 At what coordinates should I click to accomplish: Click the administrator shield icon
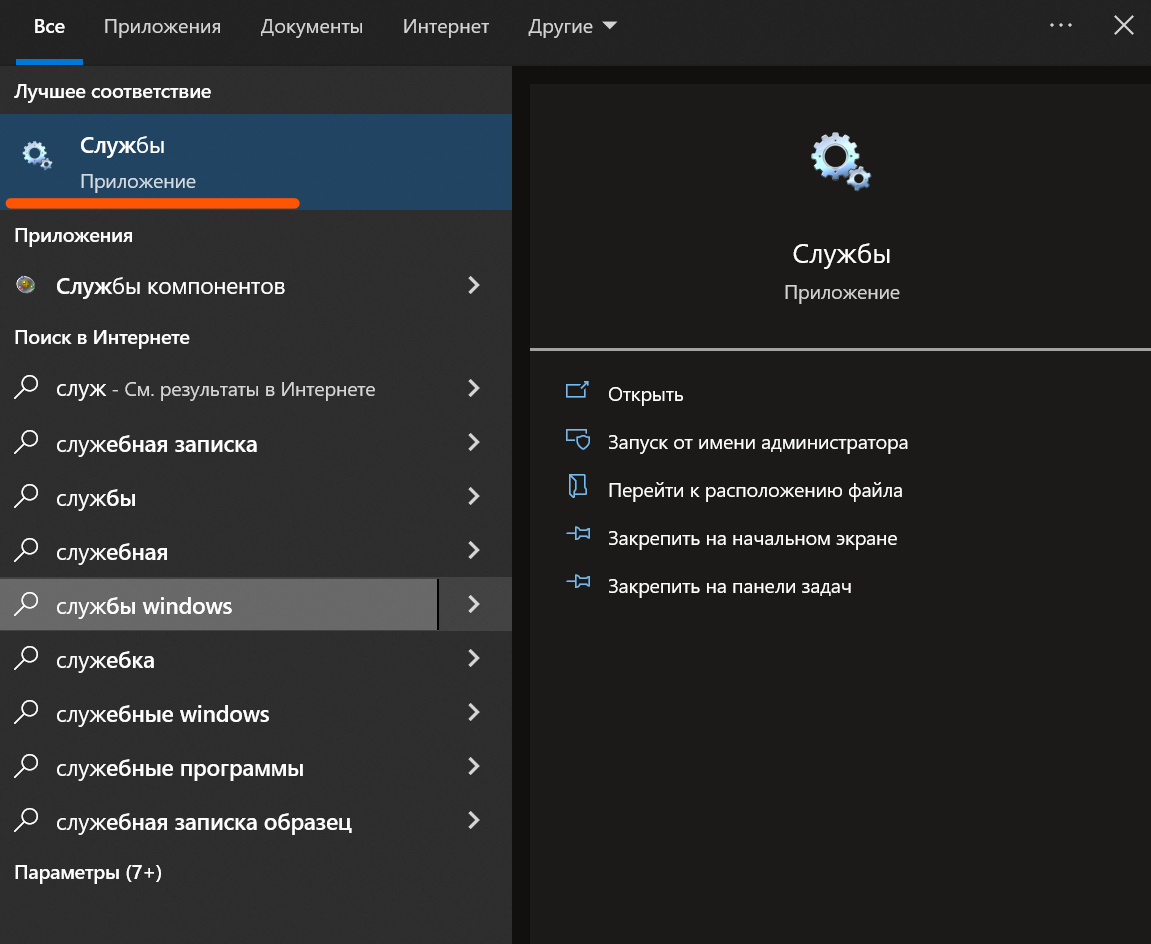(x=577, y=441)
